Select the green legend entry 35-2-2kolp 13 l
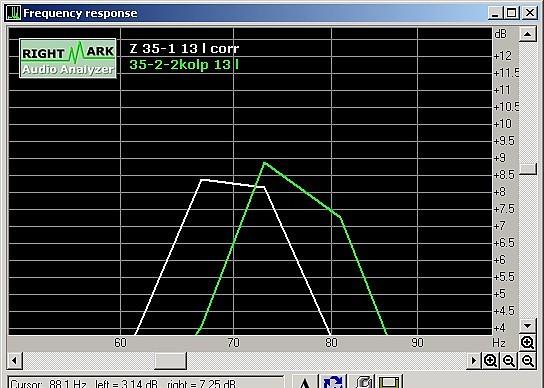544x388 pixels. pyautogui.click(x=184, y=65)
